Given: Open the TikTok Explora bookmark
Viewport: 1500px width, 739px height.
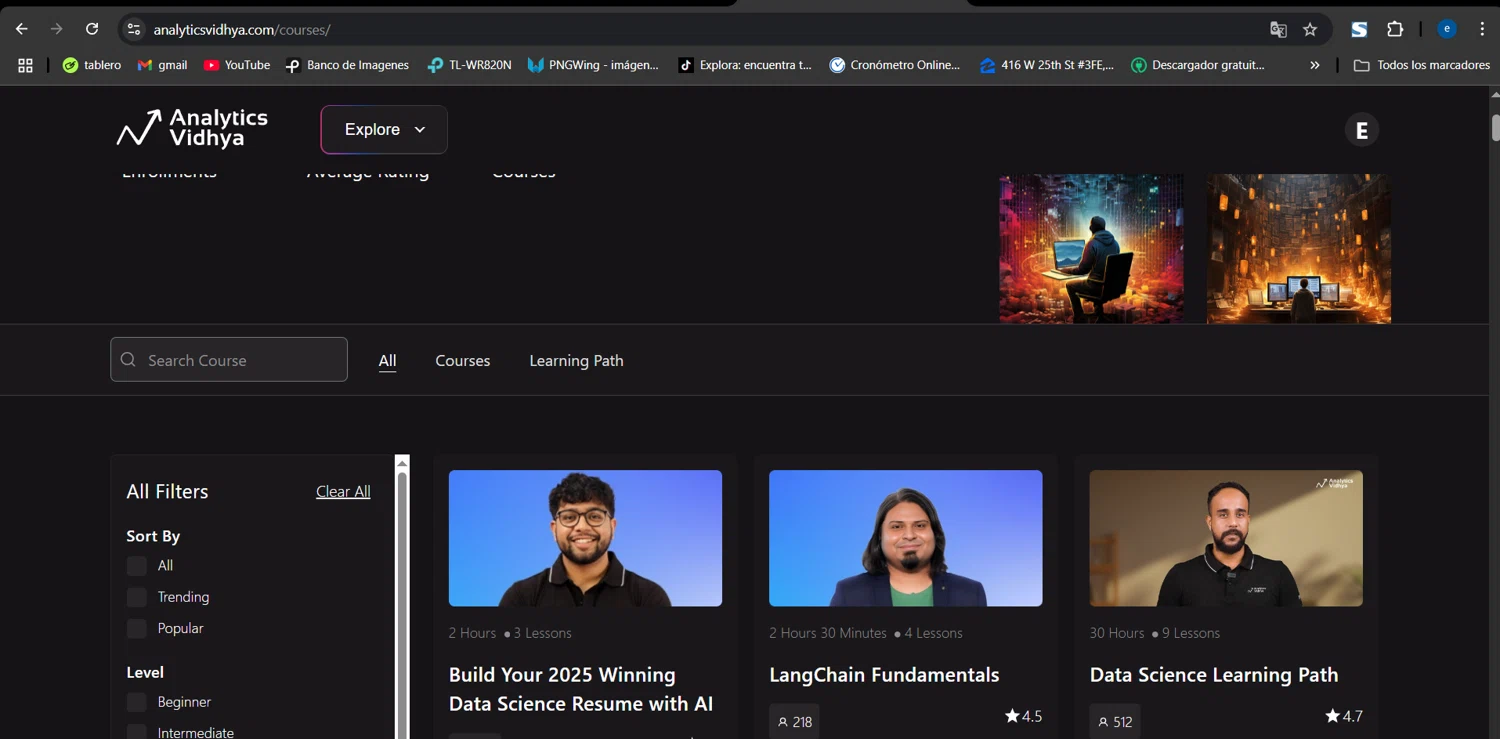Looking at the screenshot, I should [x=745, y=65].
